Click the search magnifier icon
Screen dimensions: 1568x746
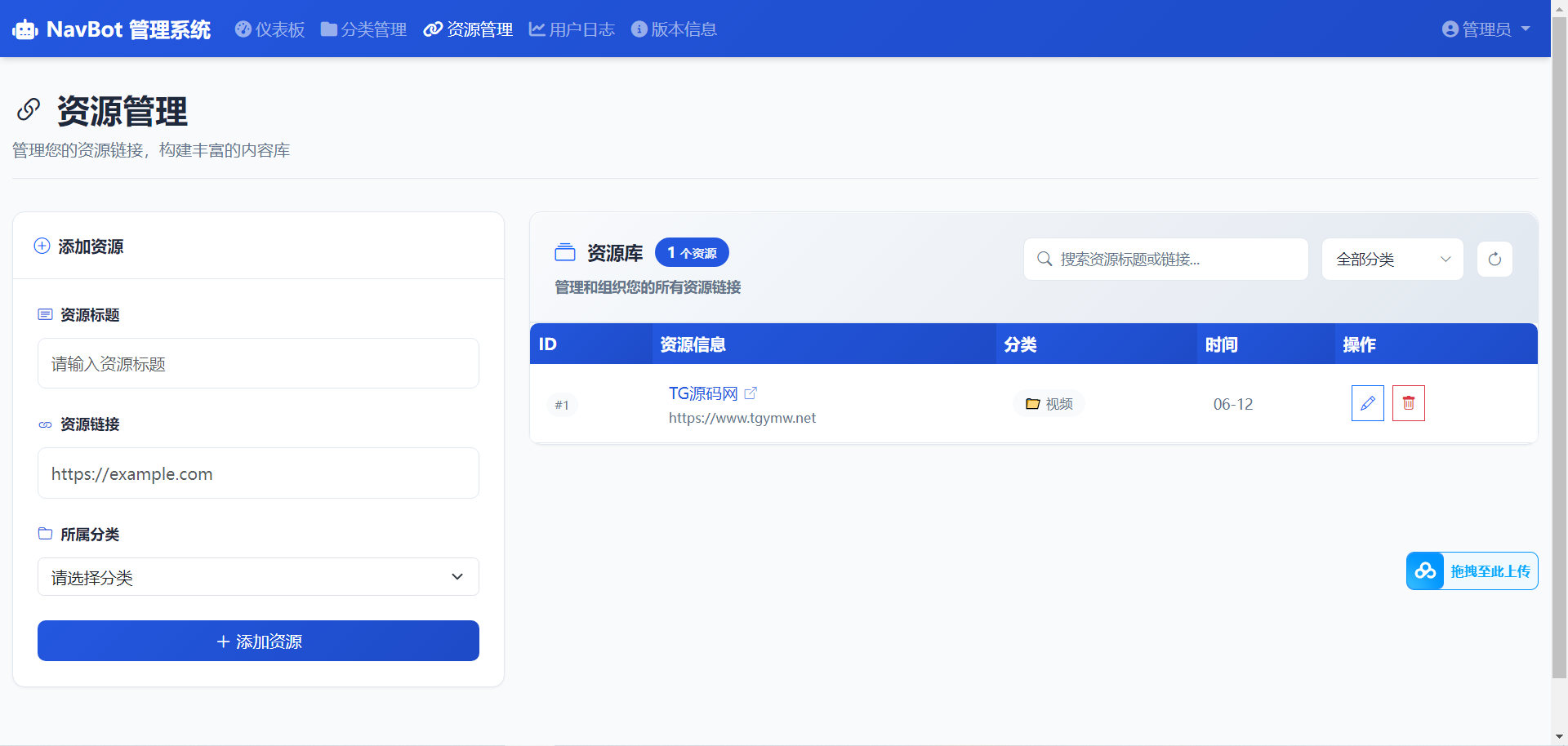[x=1044, y=260]
